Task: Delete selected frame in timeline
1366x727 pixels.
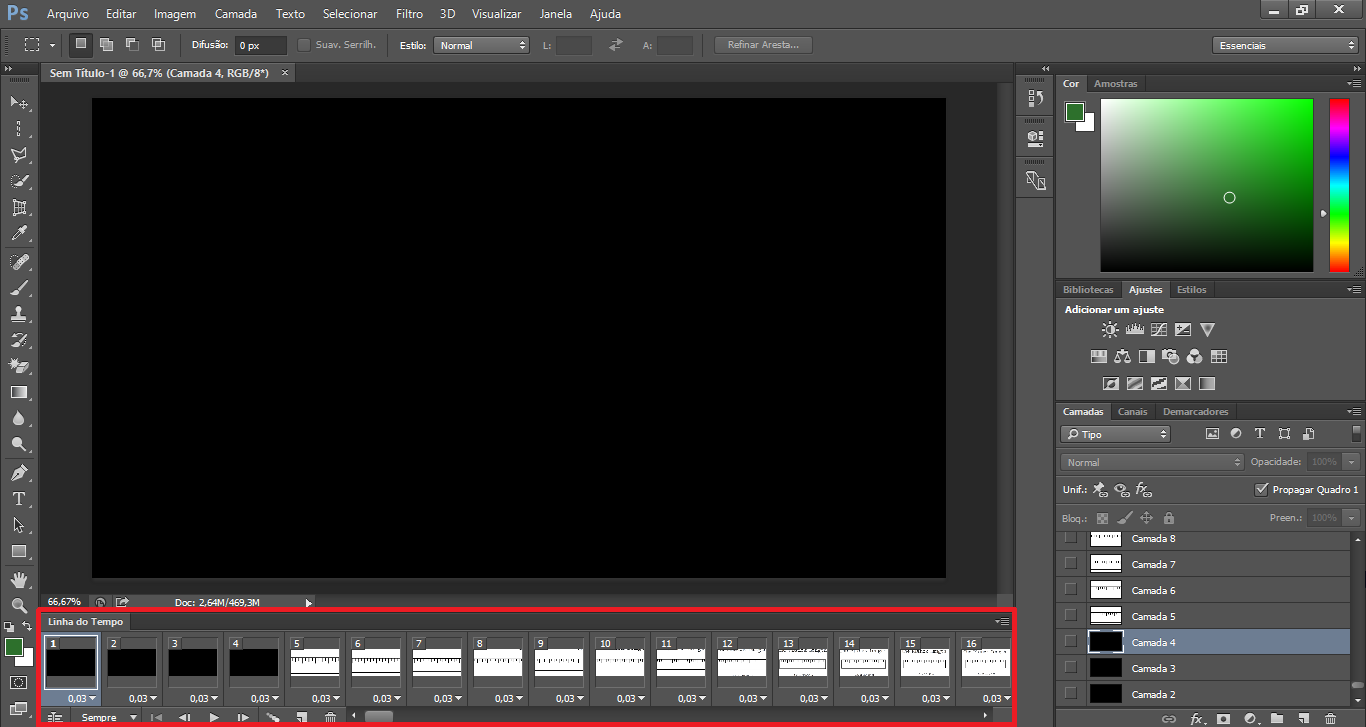Action: [331, 717]
